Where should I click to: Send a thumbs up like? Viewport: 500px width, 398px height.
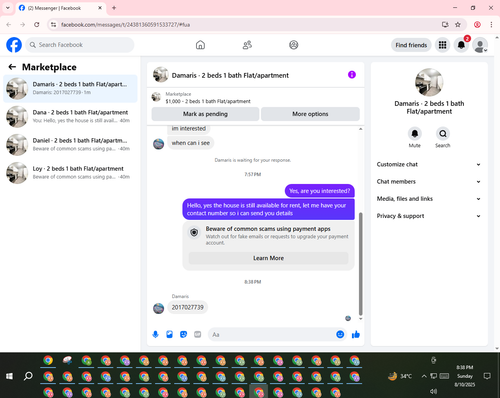pyautogui.click(x=356, y=334)
